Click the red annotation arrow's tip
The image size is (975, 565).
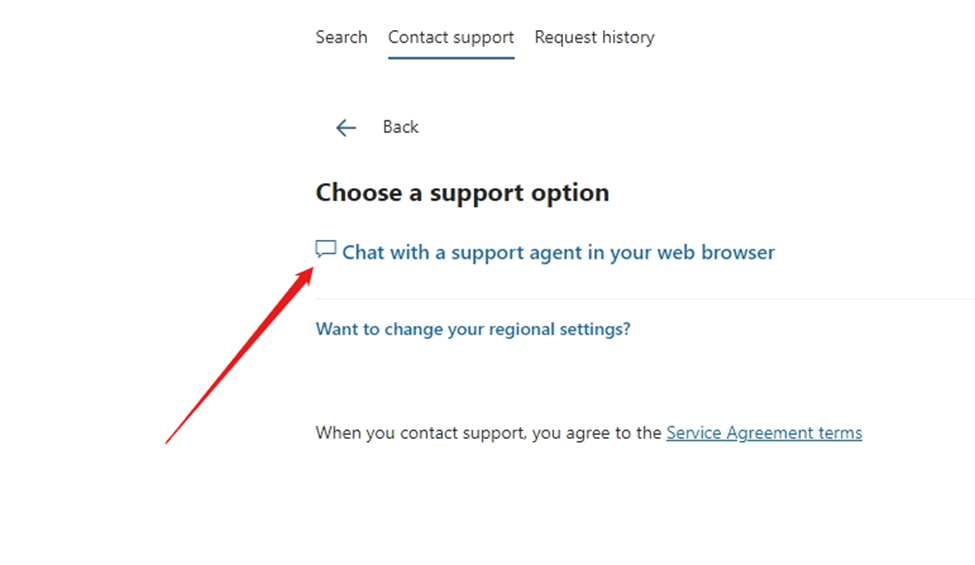pyautogui.click(x=311, y=270)
